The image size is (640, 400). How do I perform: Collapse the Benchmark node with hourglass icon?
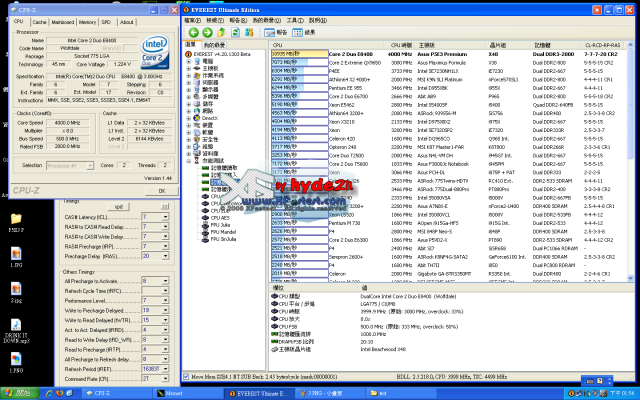[189, 161]
